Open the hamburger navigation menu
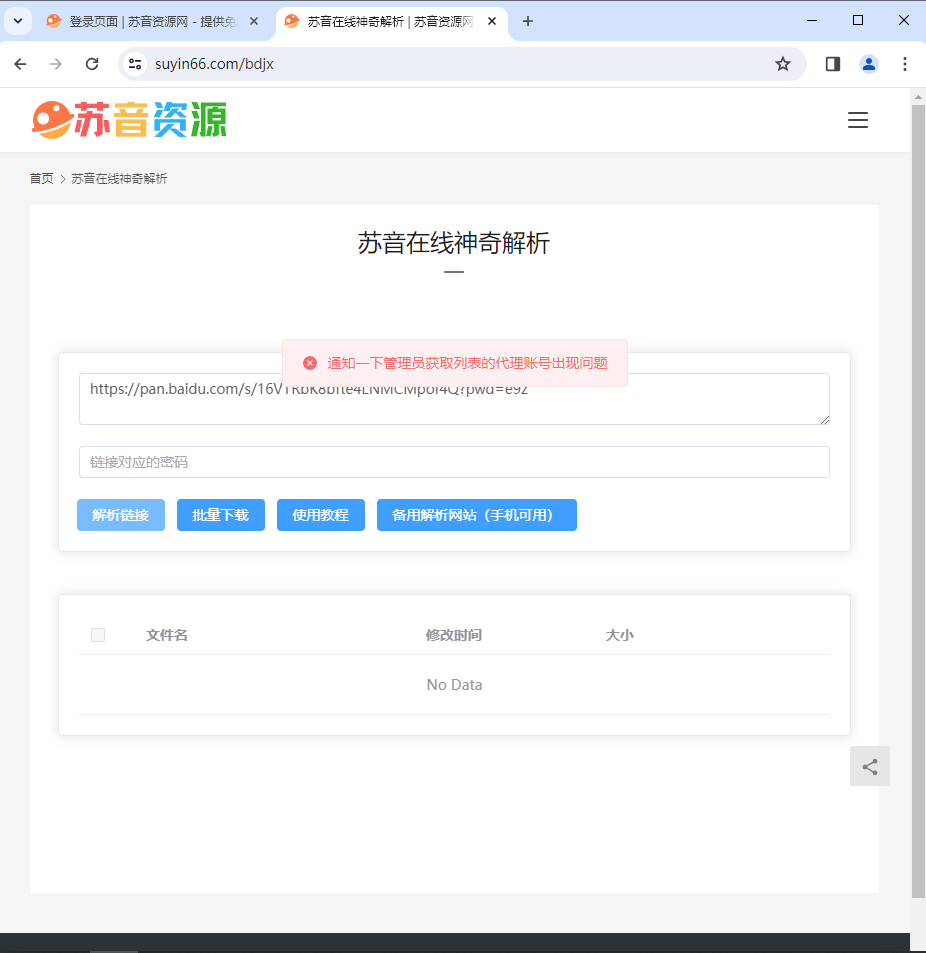Screen dimensions: 926x953 [857, 120]
